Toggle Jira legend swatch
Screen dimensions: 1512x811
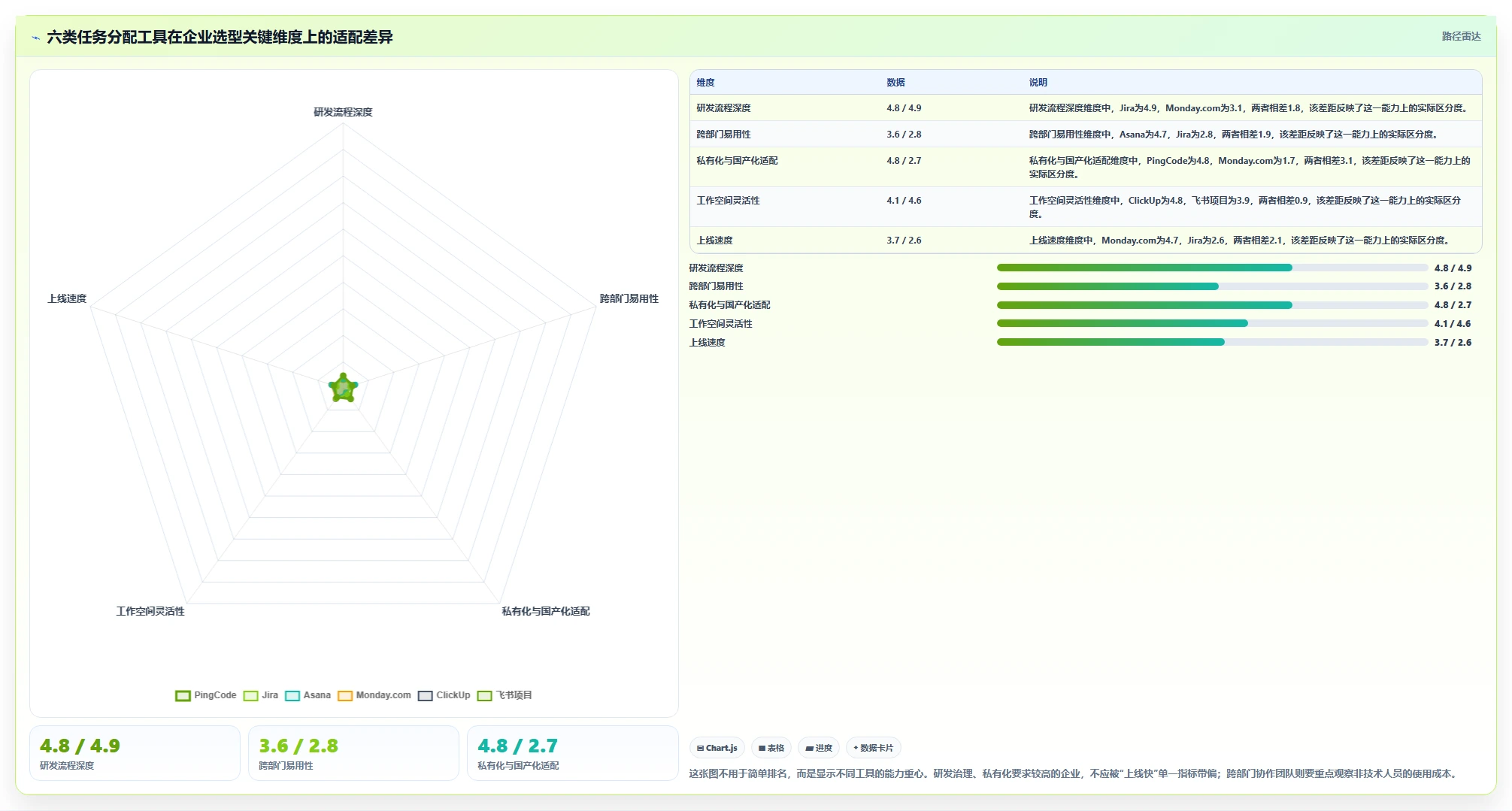coord(250,695)
